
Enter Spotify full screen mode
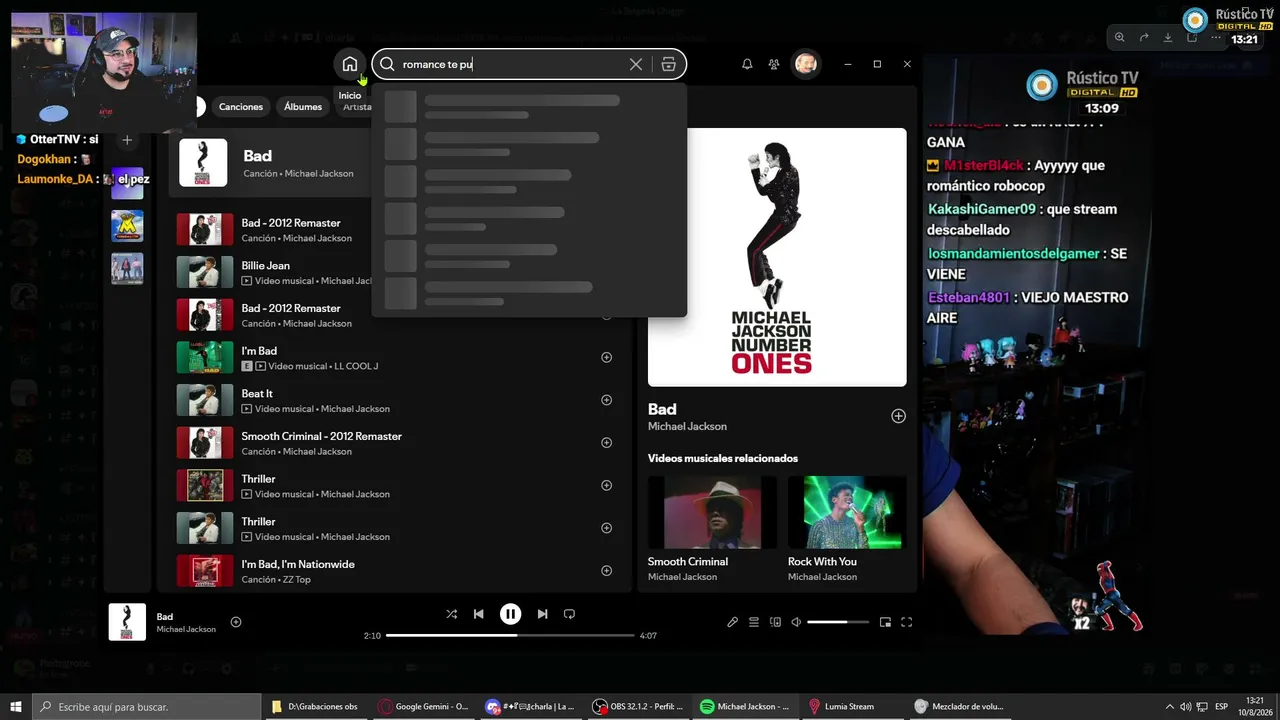pyautogui.click(x=907, y=622)
